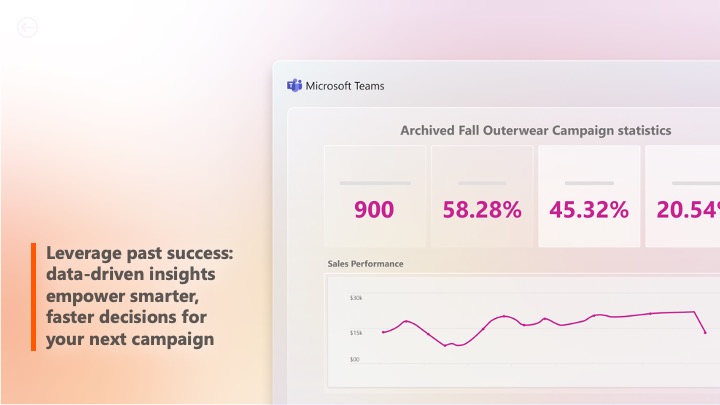
Task: Click the $00 axis label
Action: pyautogui.click(x=354, y=360)
